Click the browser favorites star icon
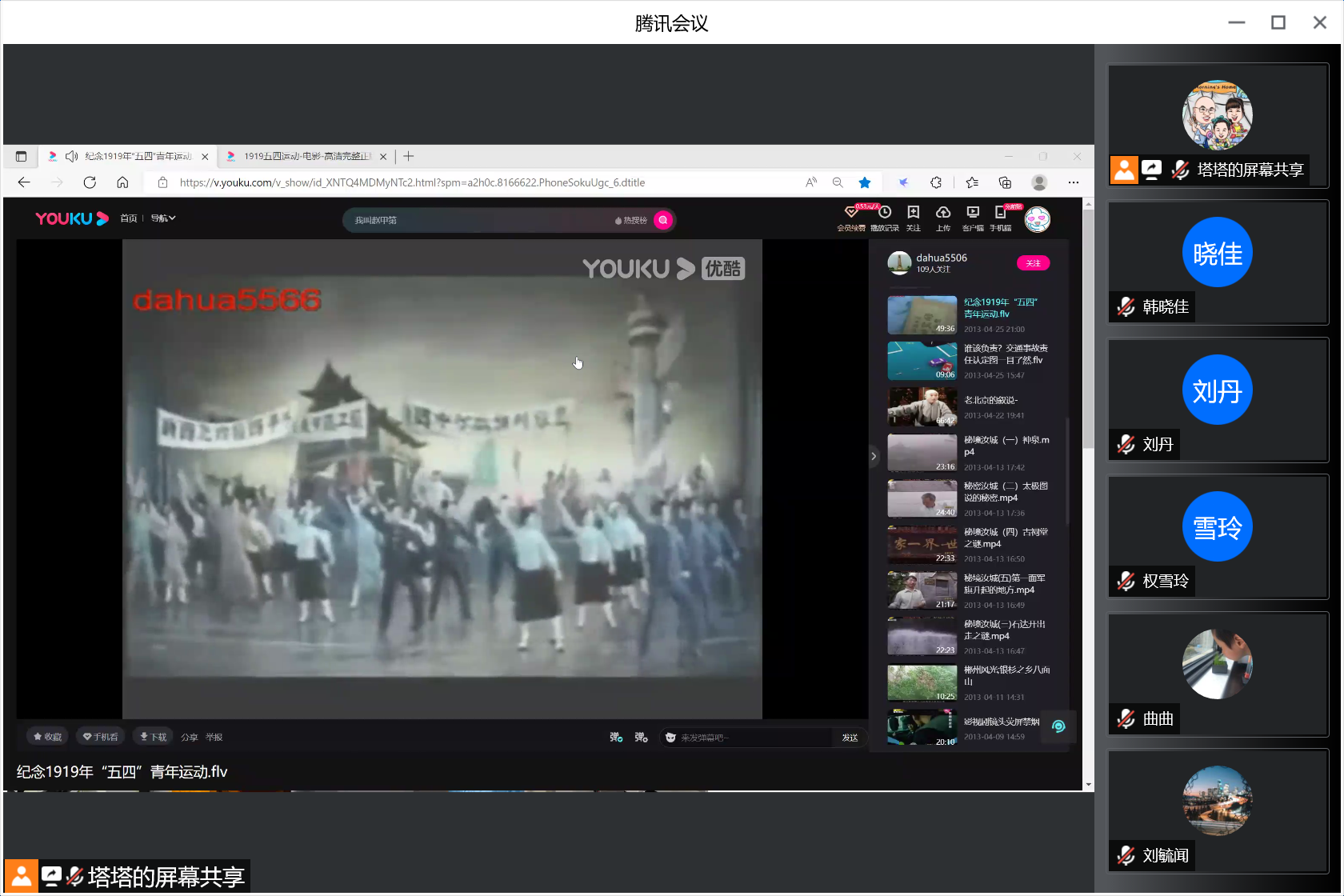The height and width of the screenshot is (896, 1344). [865, 182]
